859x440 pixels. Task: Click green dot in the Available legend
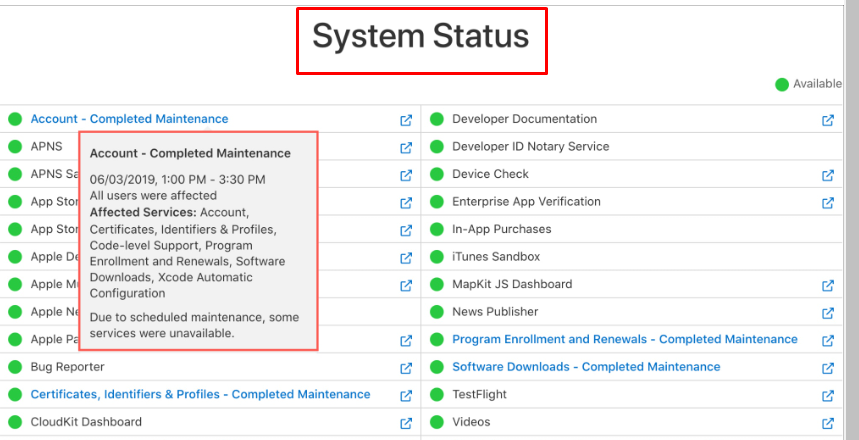tap(782, 84)
